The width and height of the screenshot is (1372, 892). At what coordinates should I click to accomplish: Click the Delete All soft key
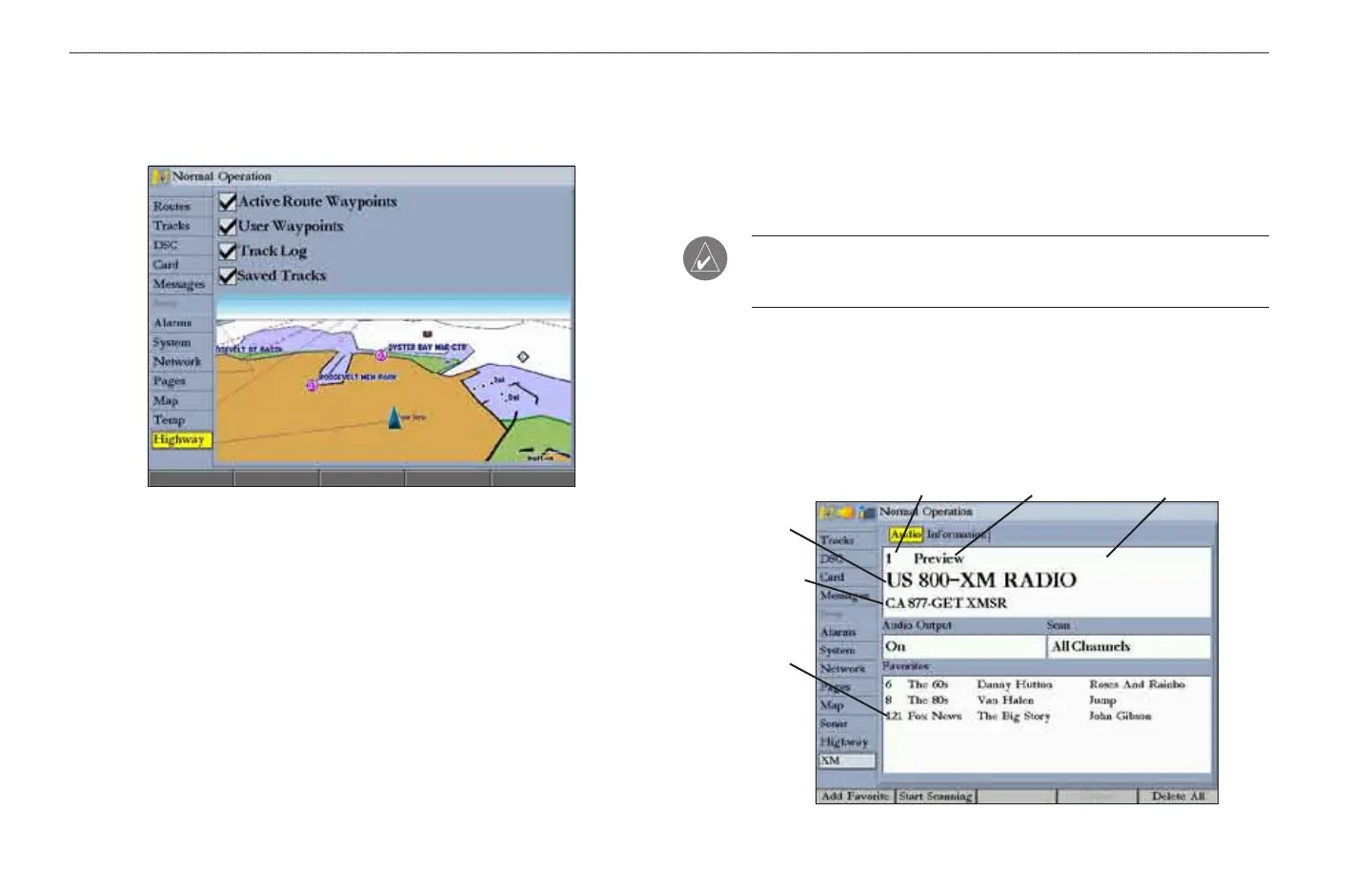pos(1178,796)
